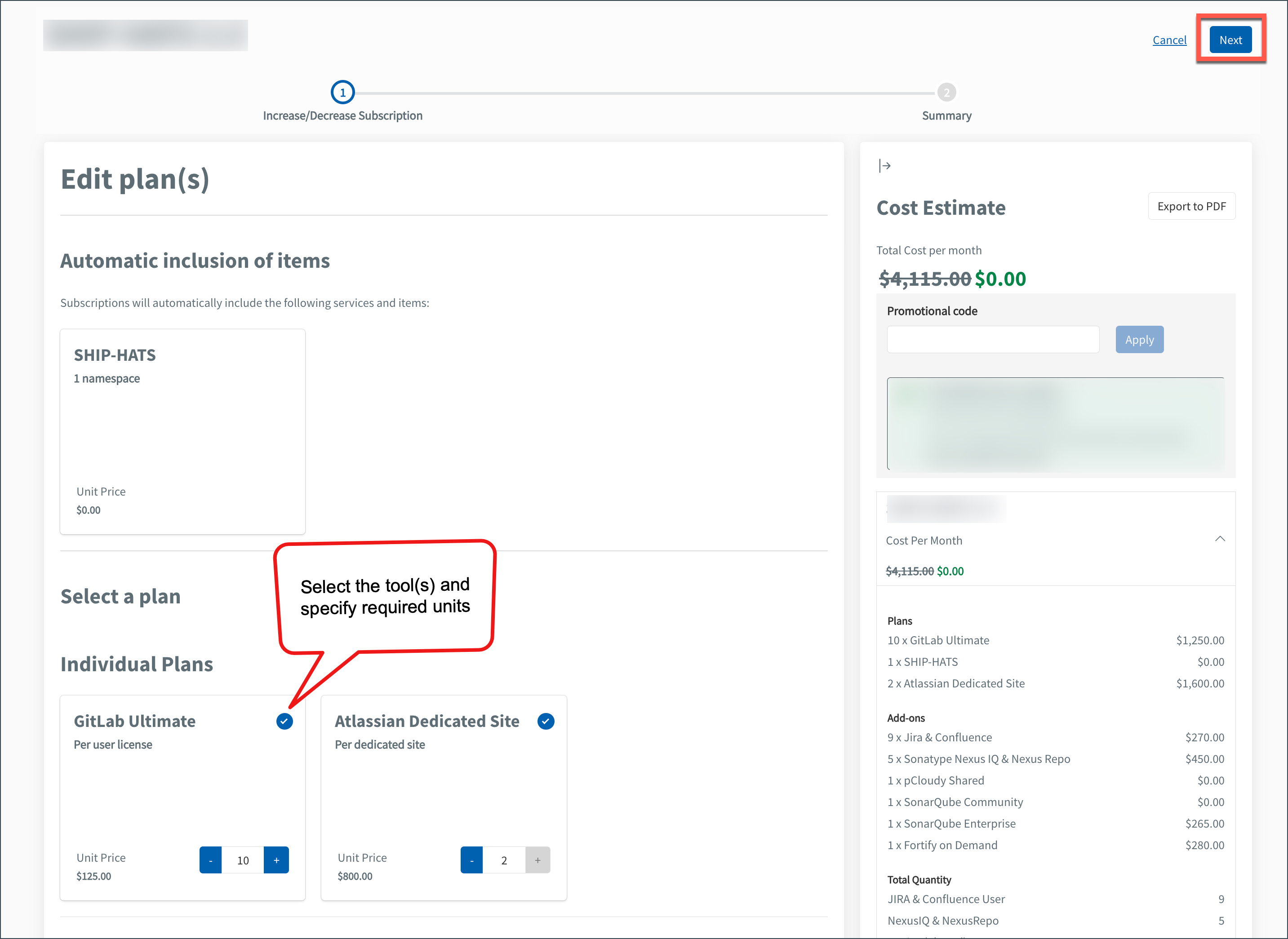
Task: Decrease GitLab Ultimate units with minus button
Action: 210,859
